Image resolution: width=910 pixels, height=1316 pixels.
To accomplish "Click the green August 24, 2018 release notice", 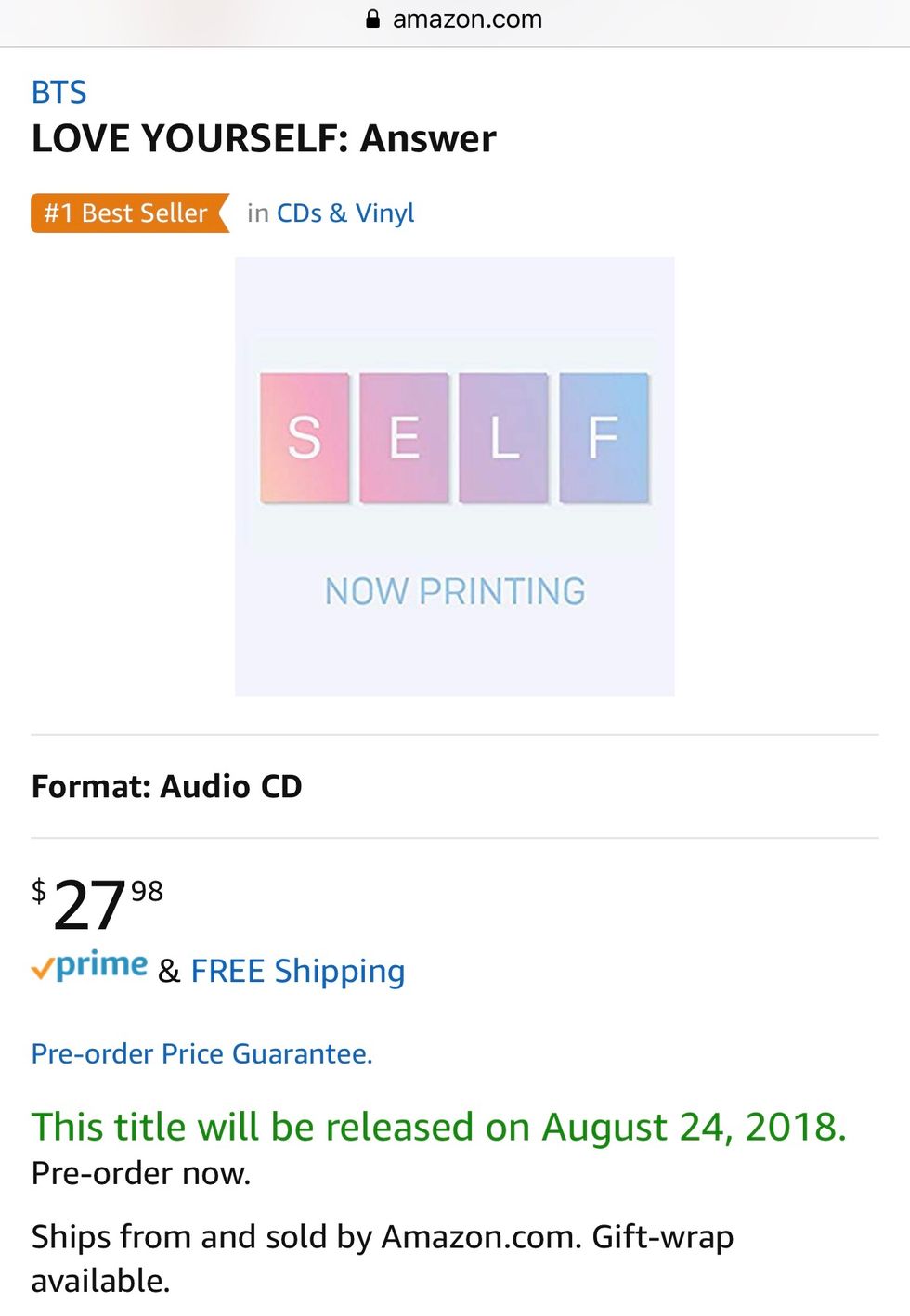I will [438, 1128].
